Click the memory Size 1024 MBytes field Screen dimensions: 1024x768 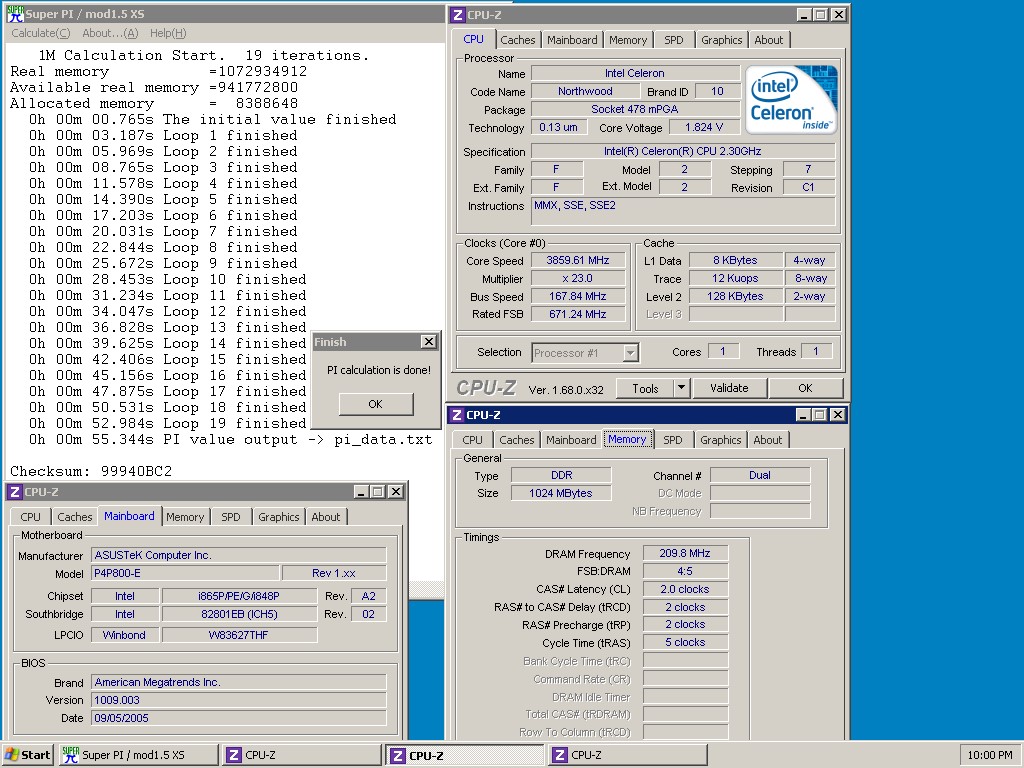pos(561,493)
